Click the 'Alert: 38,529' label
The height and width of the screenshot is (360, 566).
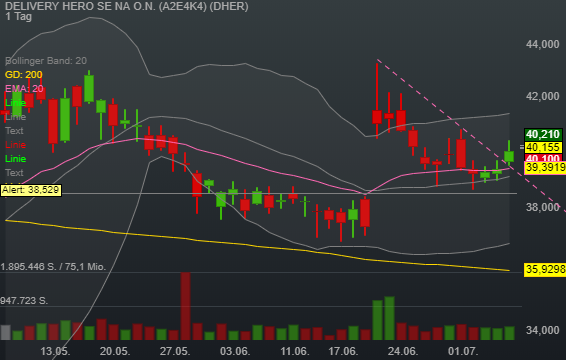pyautogui.click(x=31, y=190)
